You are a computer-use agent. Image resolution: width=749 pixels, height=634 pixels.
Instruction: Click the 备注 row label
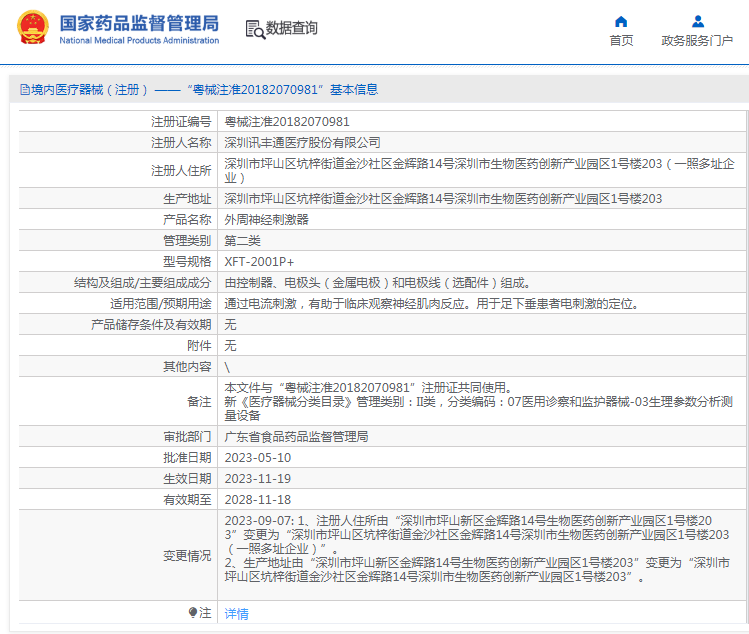click(199, 402)
